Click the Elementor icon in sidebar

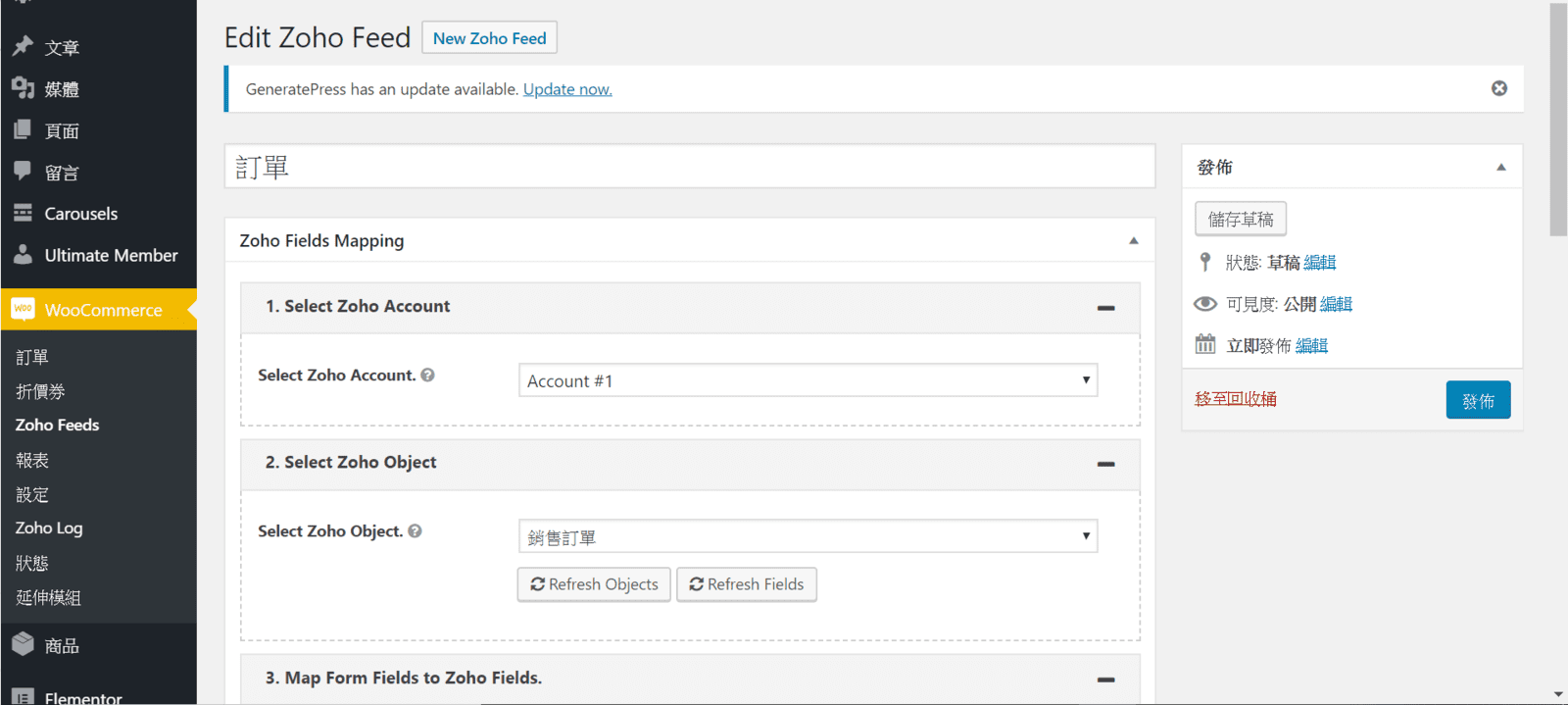click(x=23, y=697)
